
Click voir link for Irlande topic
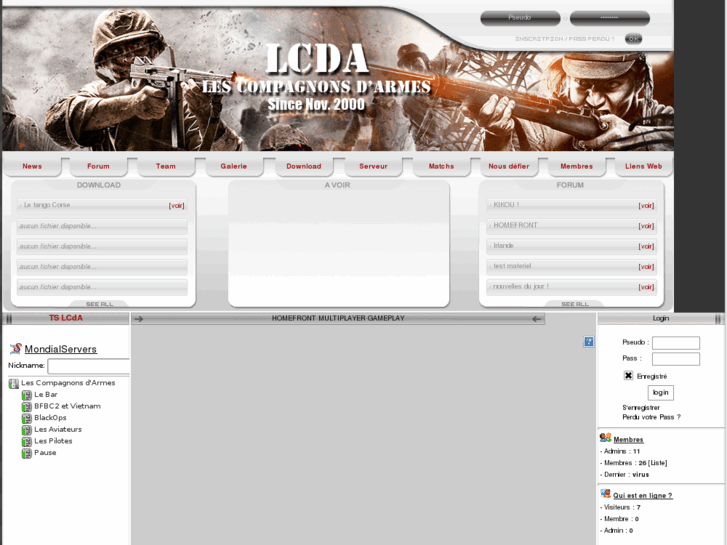pyautogui.click(x=646, y=246)
